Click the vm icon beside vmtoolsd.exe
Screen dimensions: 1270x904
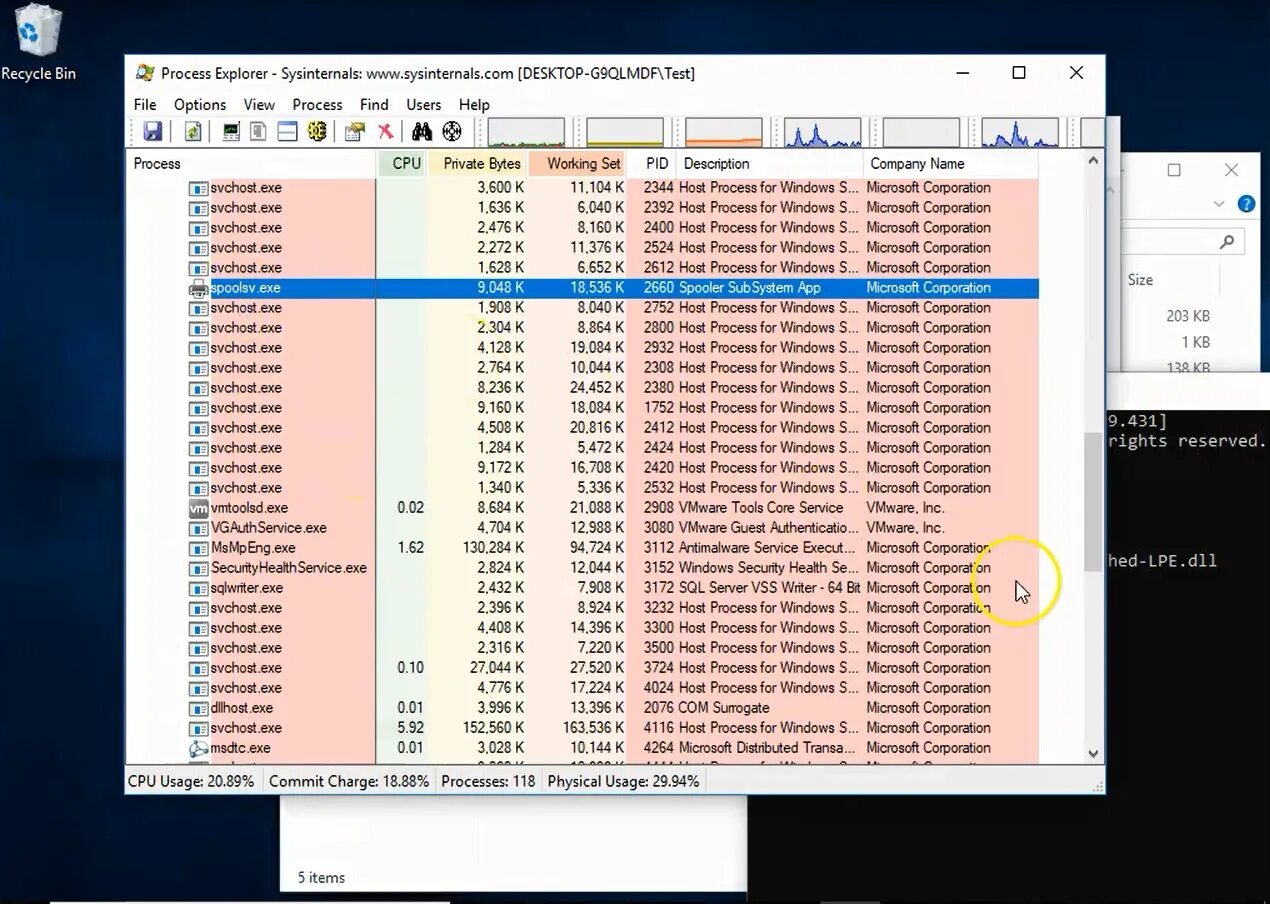[x=198, y=508]
